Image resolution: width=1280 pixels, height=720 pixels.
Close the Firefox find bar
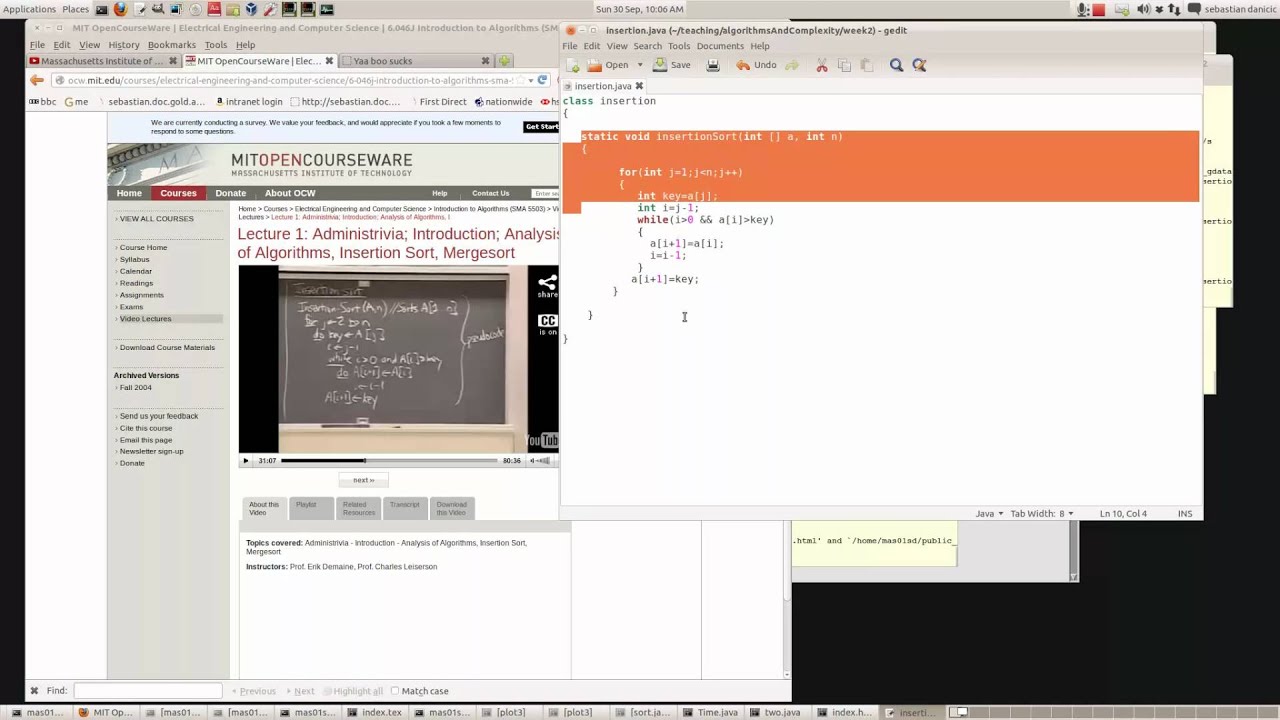point(34,691)
